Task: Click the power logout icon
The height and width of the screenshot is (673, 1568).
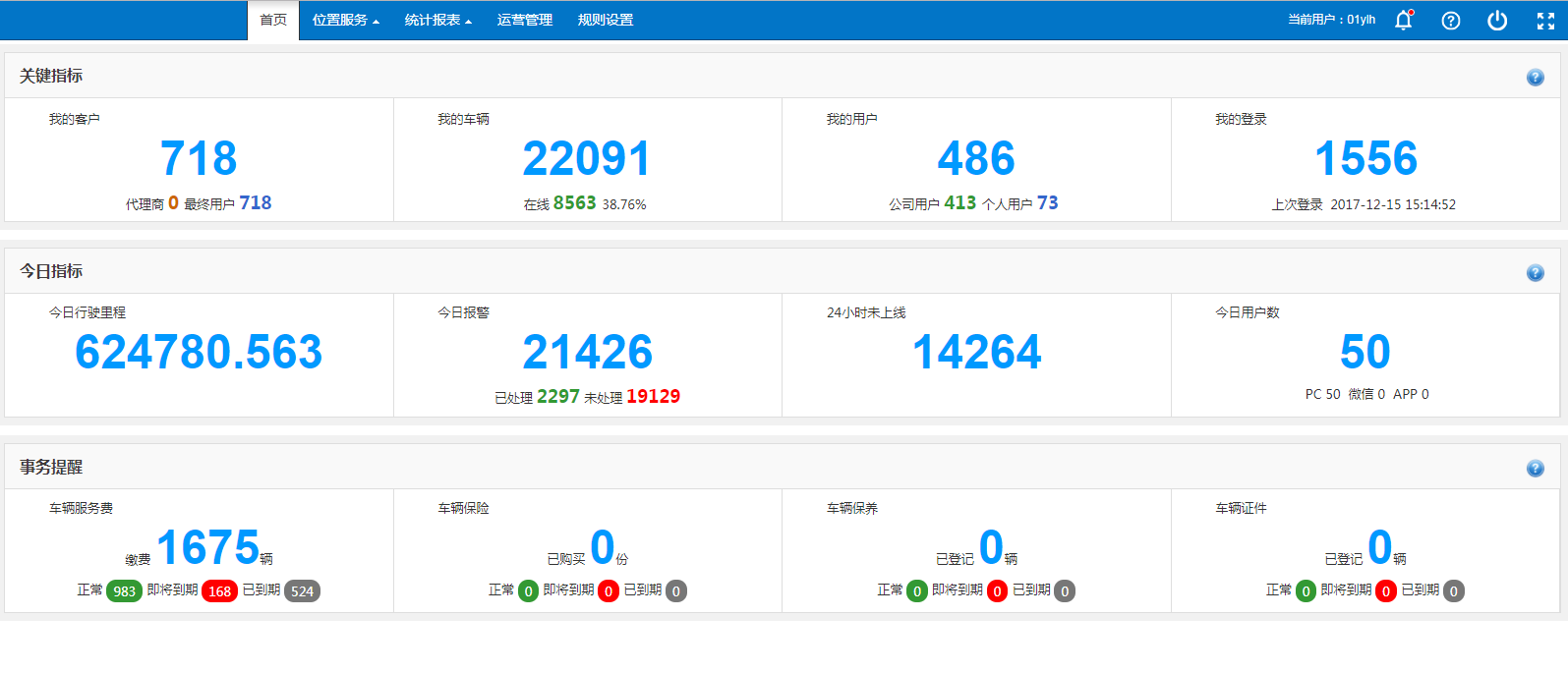Action: point(1497,21)
